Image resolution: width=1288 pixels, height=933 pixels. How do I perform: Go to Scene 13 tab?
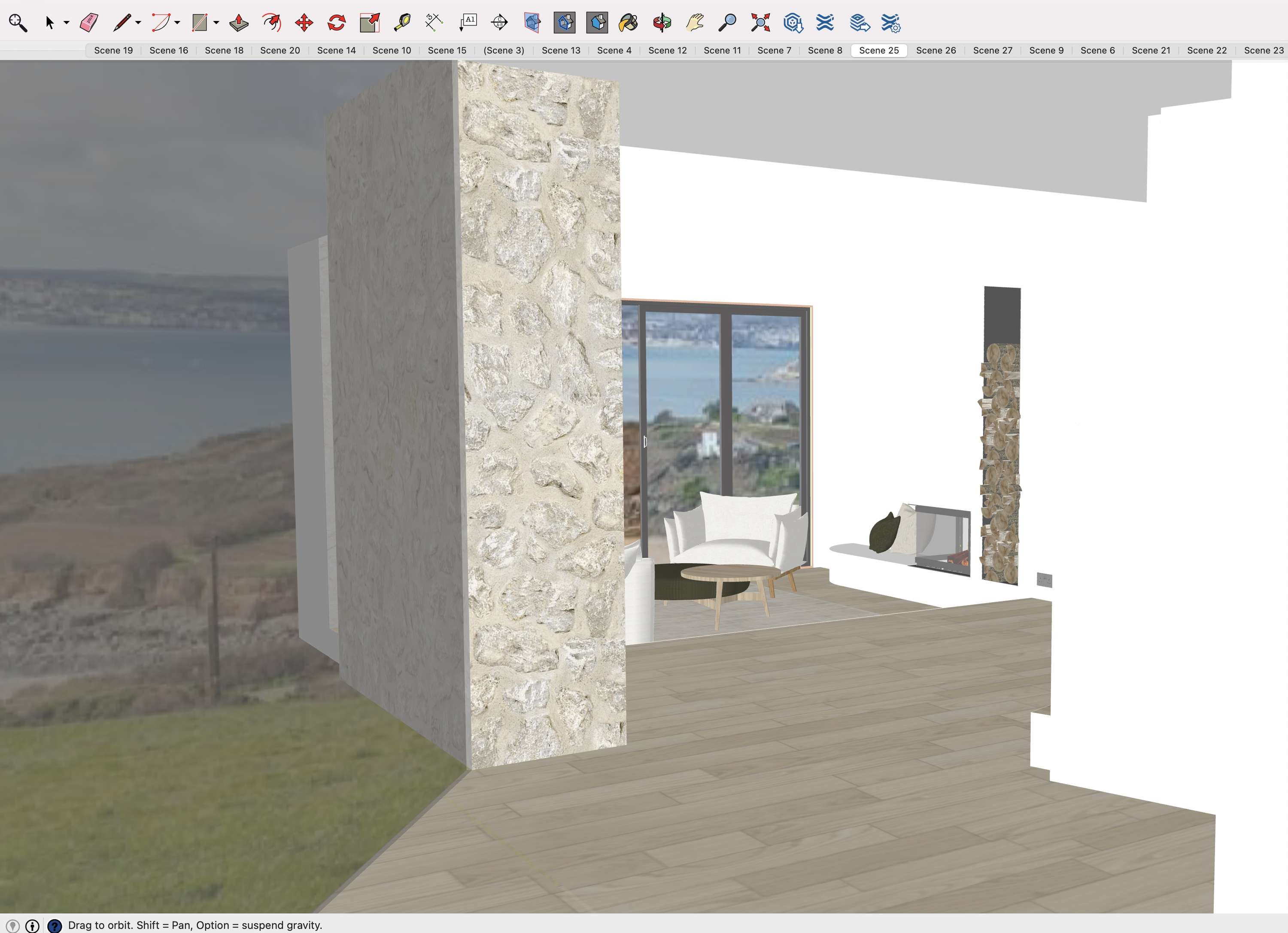(561, 51)
